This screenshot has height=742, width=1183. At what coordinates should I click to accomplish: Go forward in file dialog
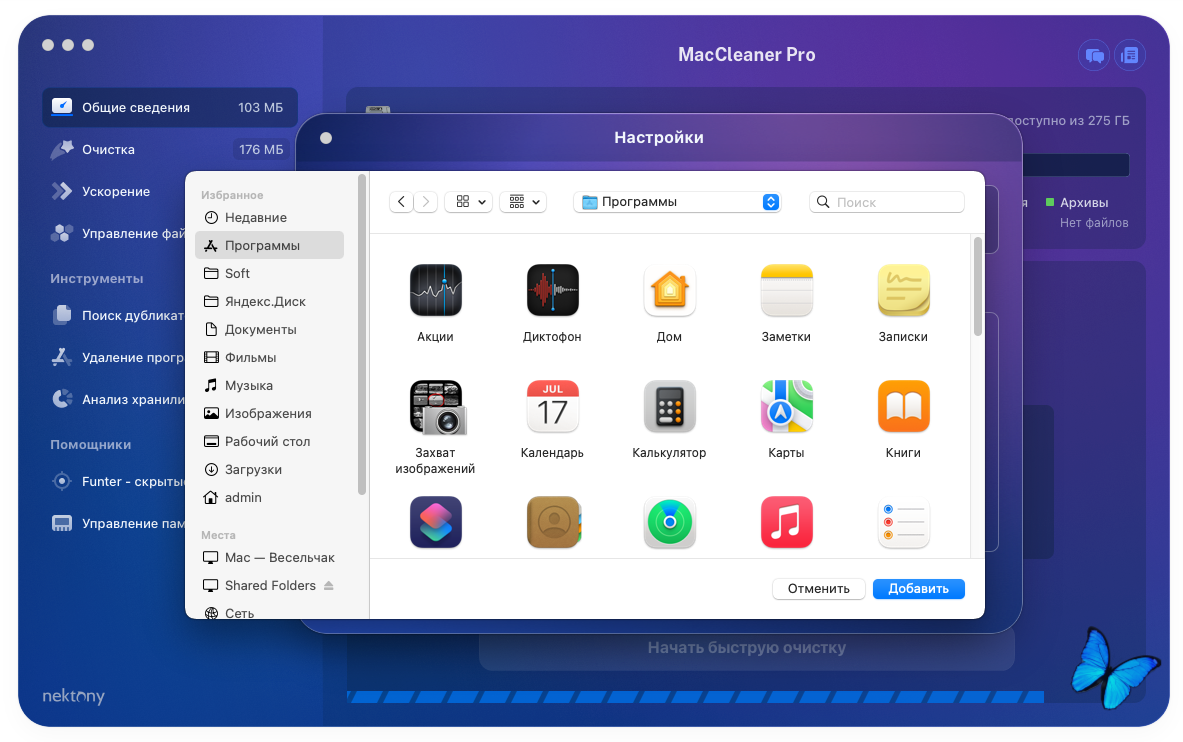(426, 202)
